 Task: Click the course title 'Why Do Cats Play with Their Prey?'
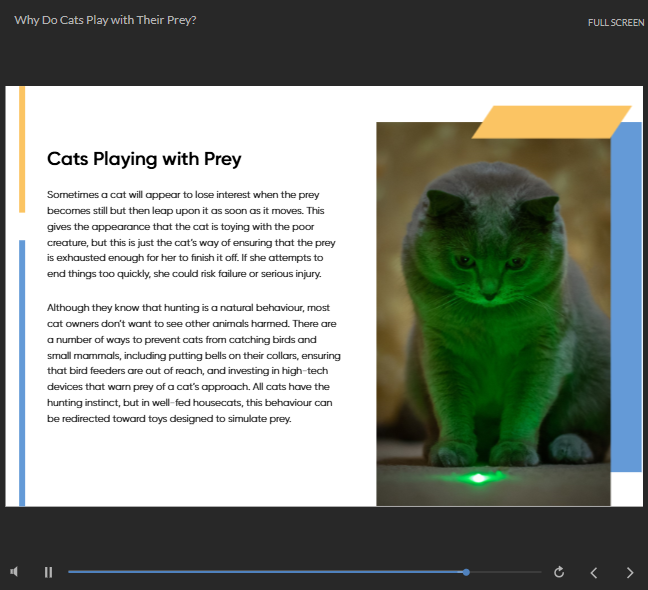tap(105, 20)
